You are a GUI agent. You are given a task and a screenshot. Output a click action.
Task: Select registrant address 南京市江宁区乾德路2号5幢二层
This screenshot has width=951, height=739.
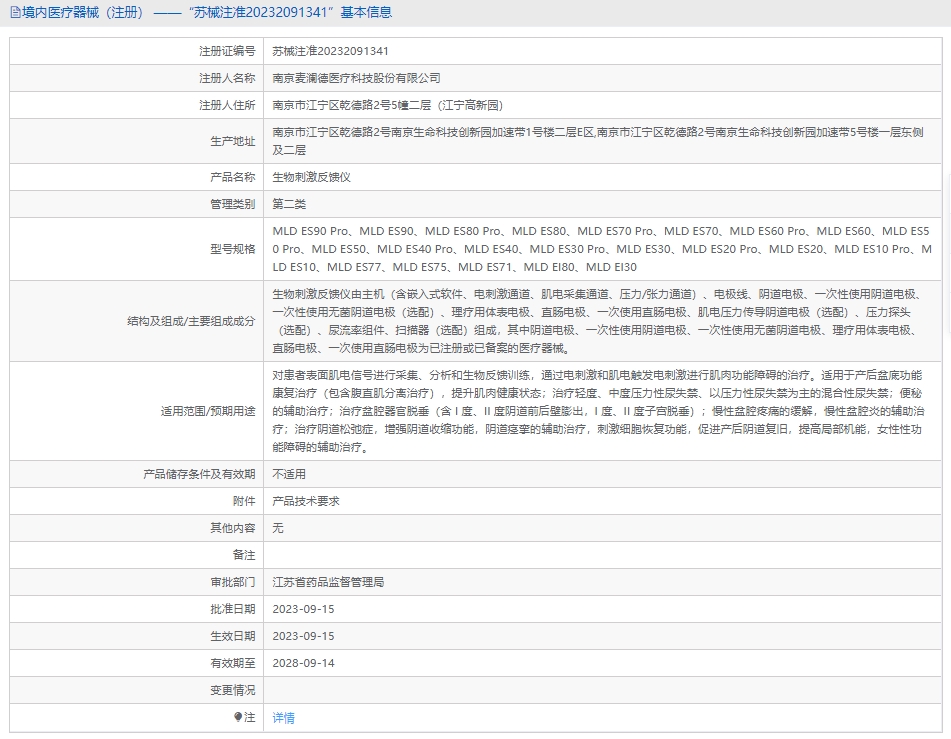pos(388,106)
